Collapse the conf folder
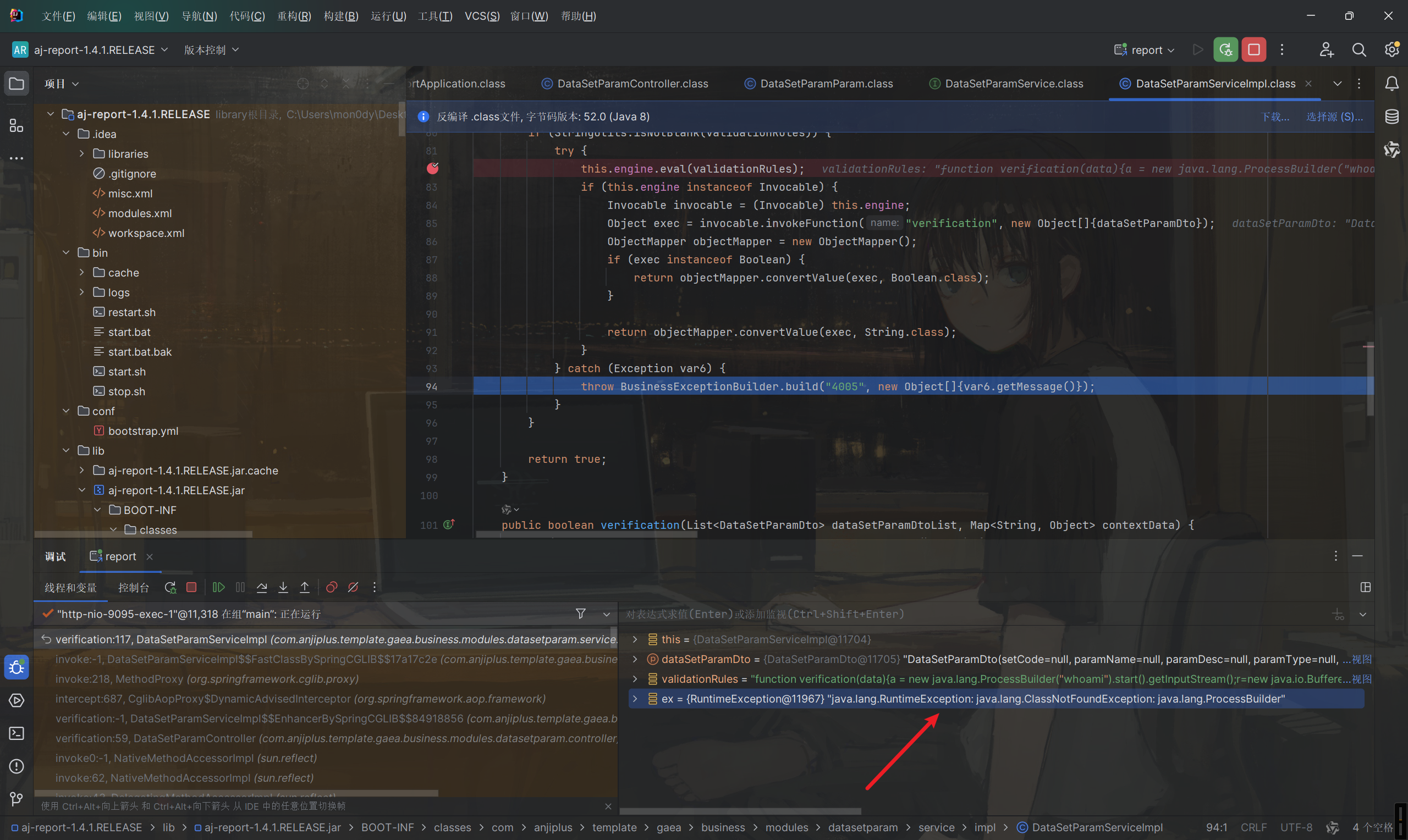 click(x=65, y=411)
